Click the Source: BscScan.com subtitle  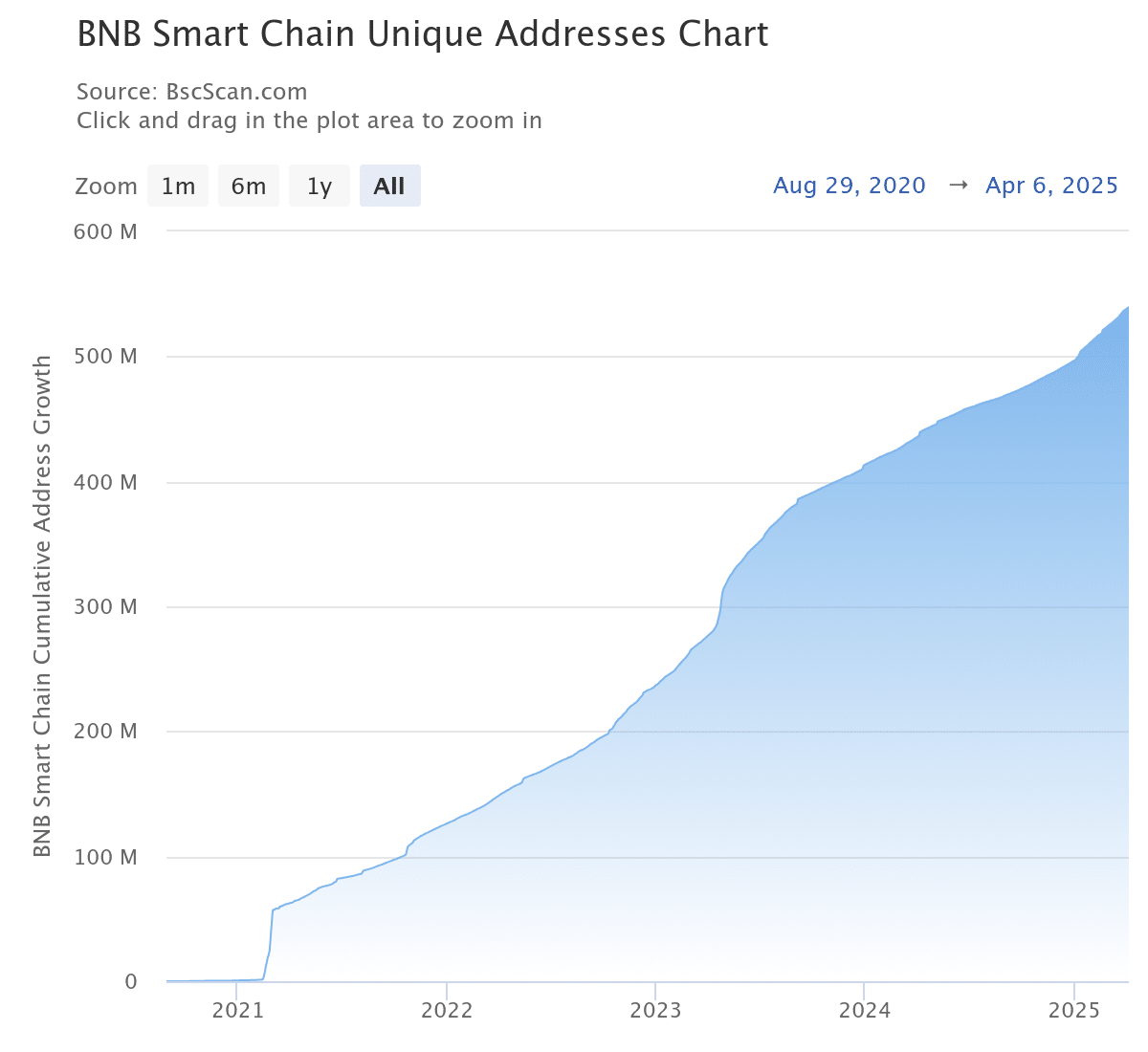point(191,92)
